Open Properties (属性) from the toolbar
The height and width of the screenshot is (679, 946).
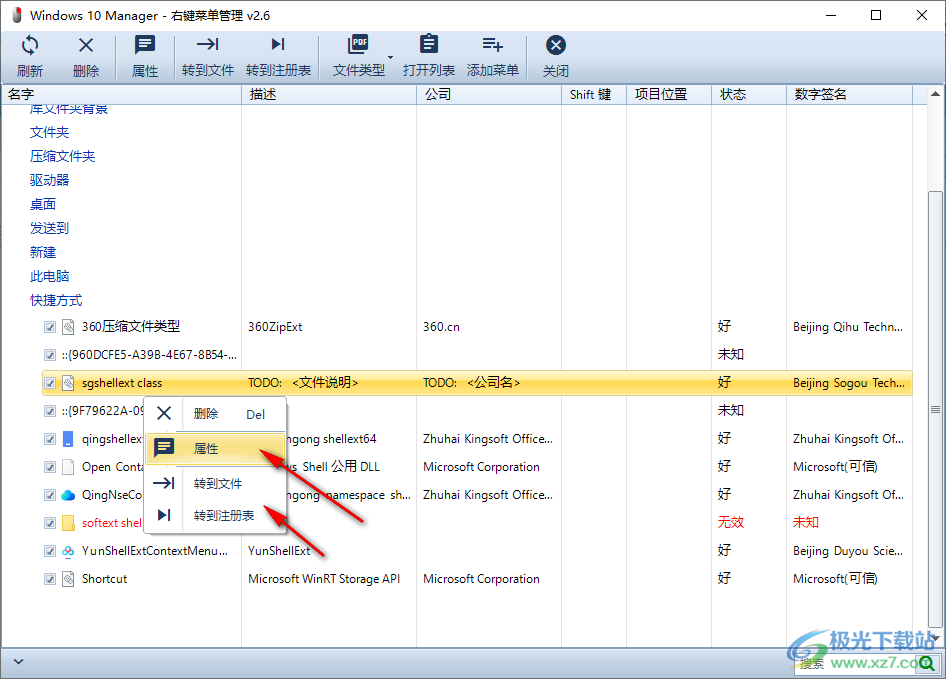[145, 56]
